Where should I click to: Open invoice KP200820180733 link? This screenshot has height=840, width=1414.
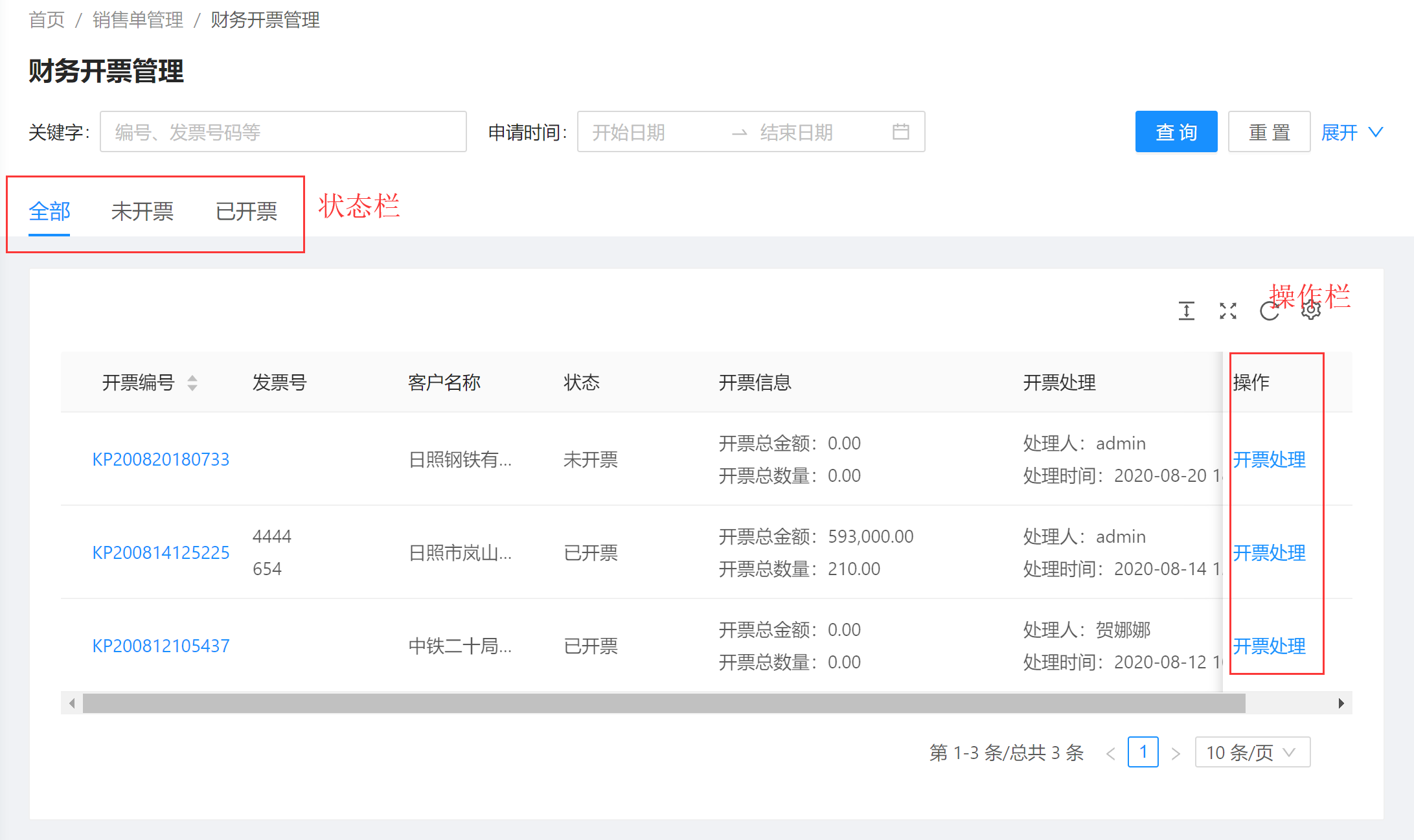tap(161, 459)
